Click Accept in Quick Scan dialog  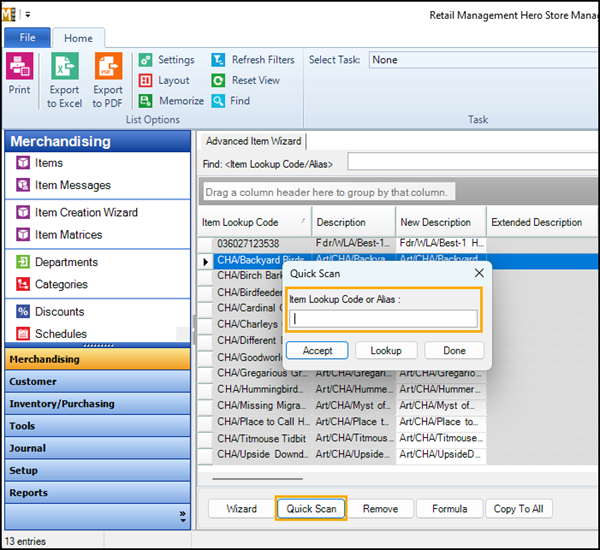coord(317,351)
